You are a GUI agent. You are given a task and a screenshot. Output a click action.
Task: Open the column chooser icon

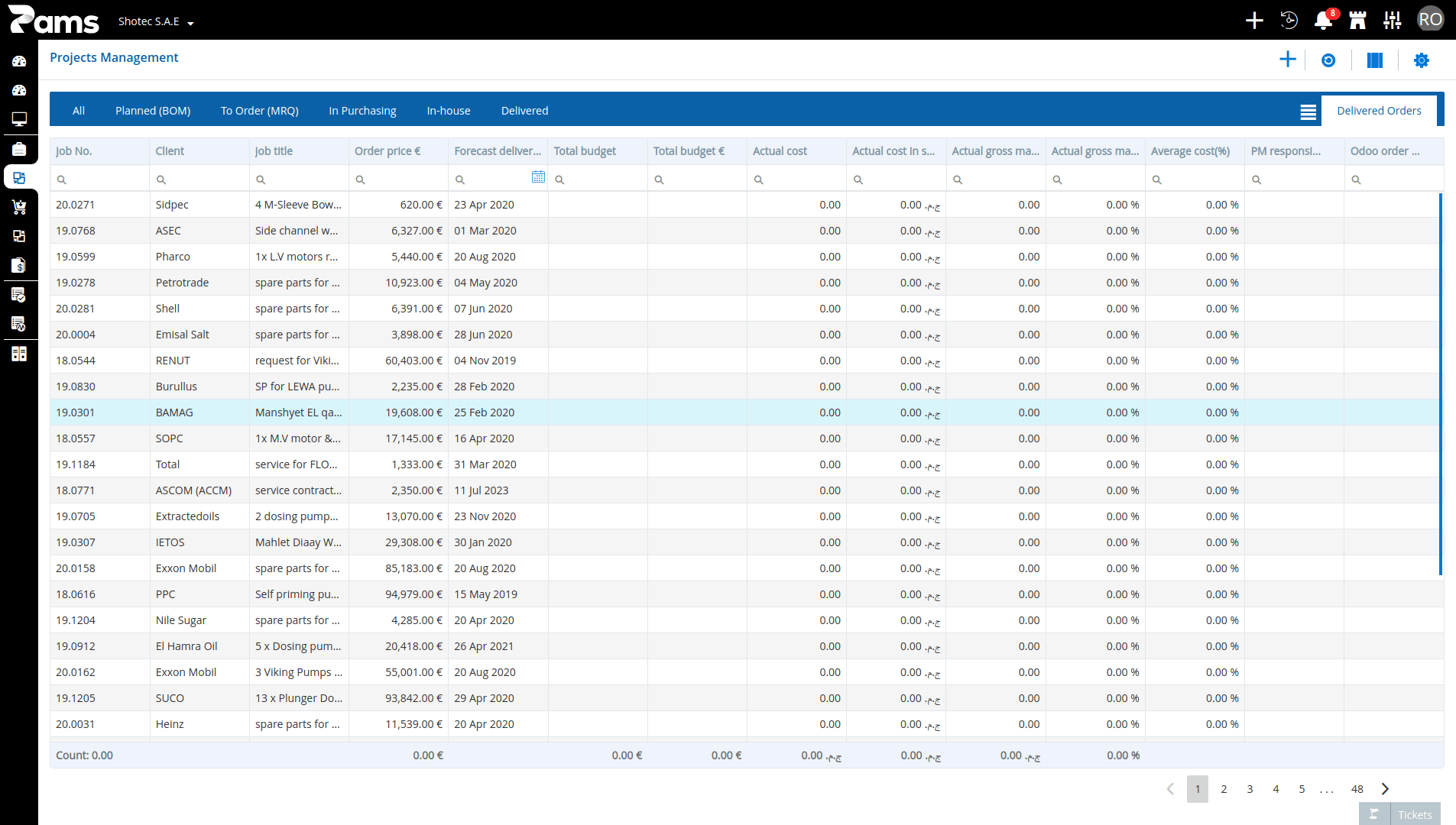(x=1375, y=60)
